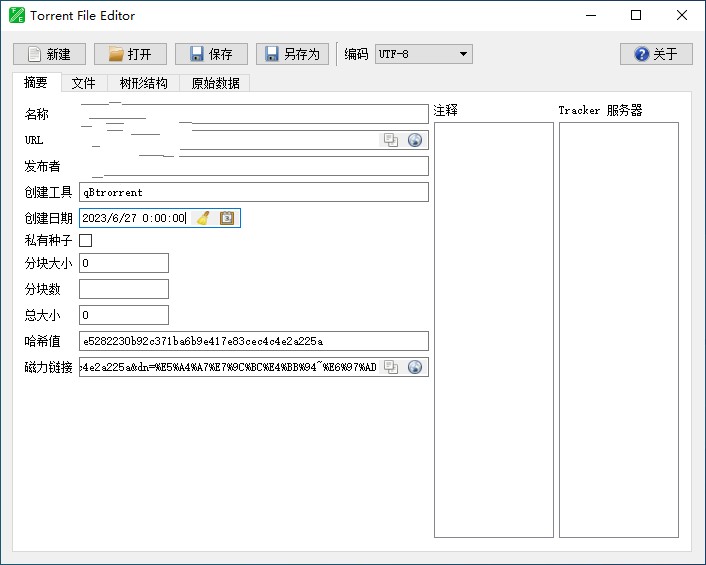Click the 发布者 publisher input field
706x565 pixels.
click(x=254, y=166)
